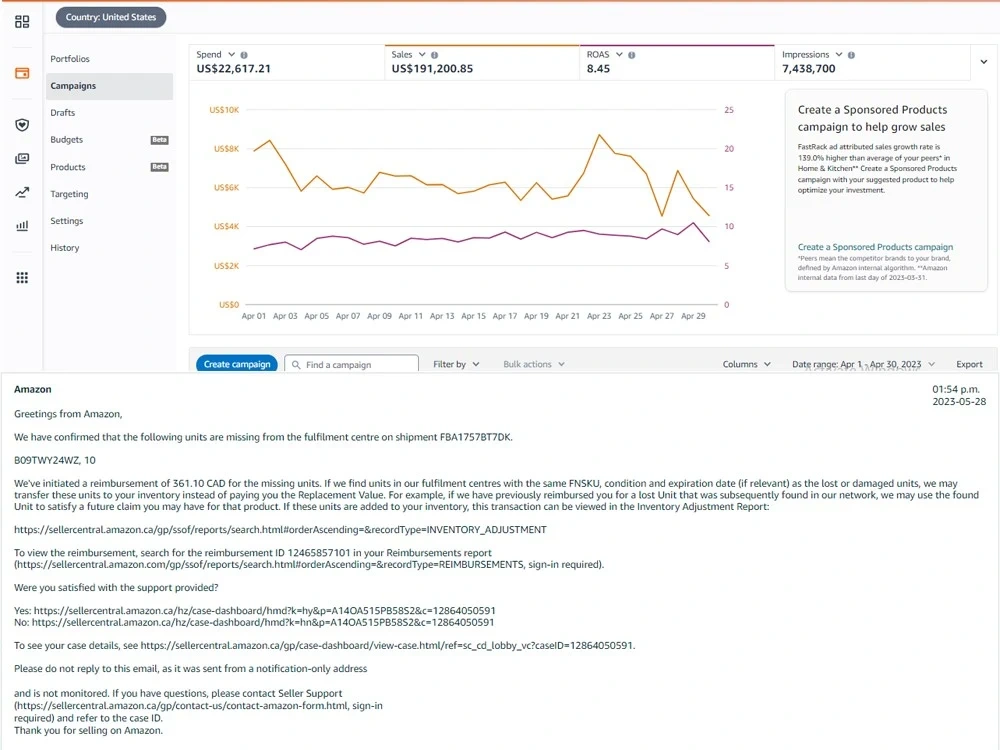1000x750 pixels.
Task: Click the info icon next to Sales
Action: (x=434, y=55)
